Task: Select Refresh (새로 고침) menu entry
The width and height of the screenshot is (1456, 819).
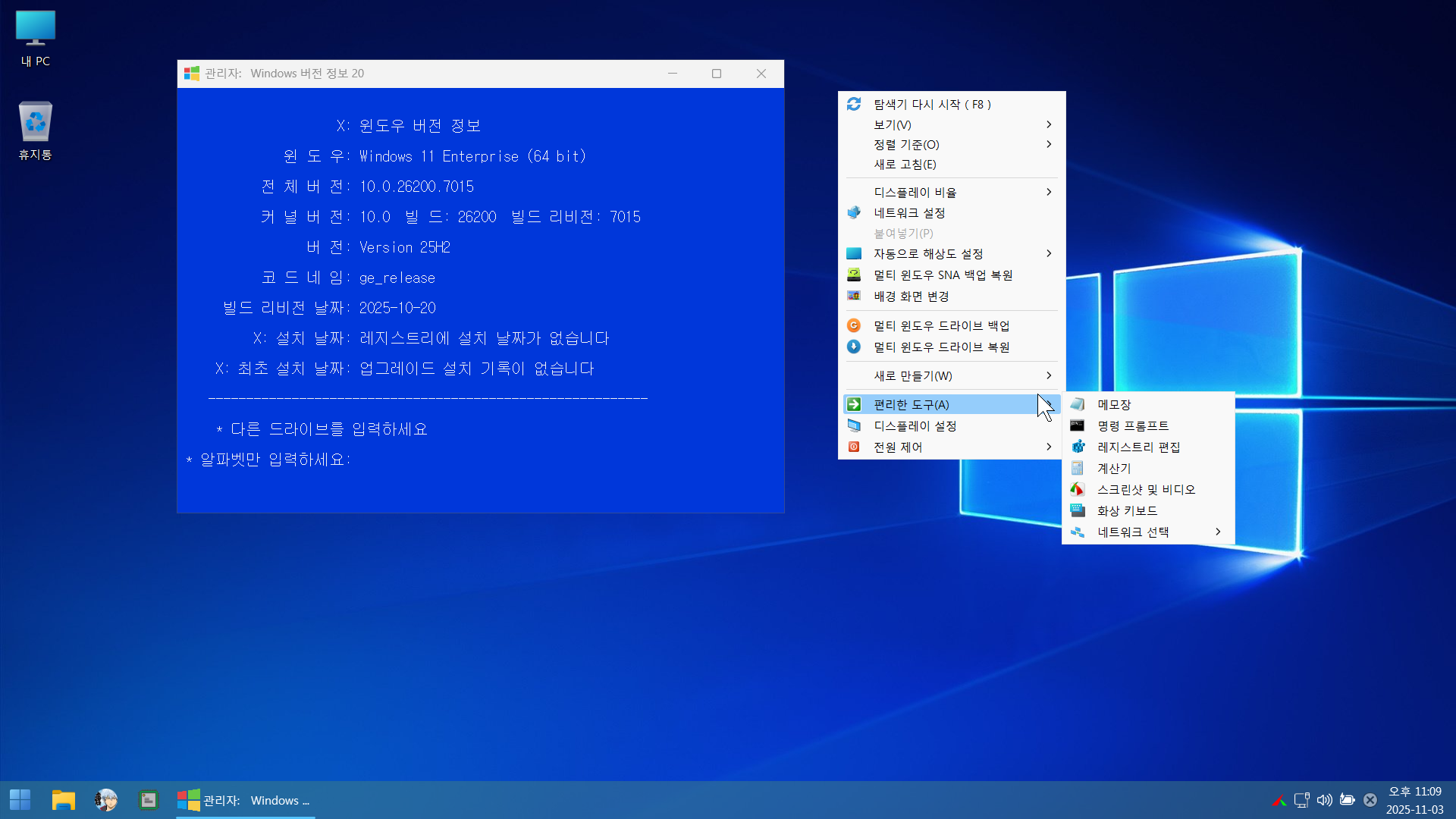Action: click(x=905, y=165)
